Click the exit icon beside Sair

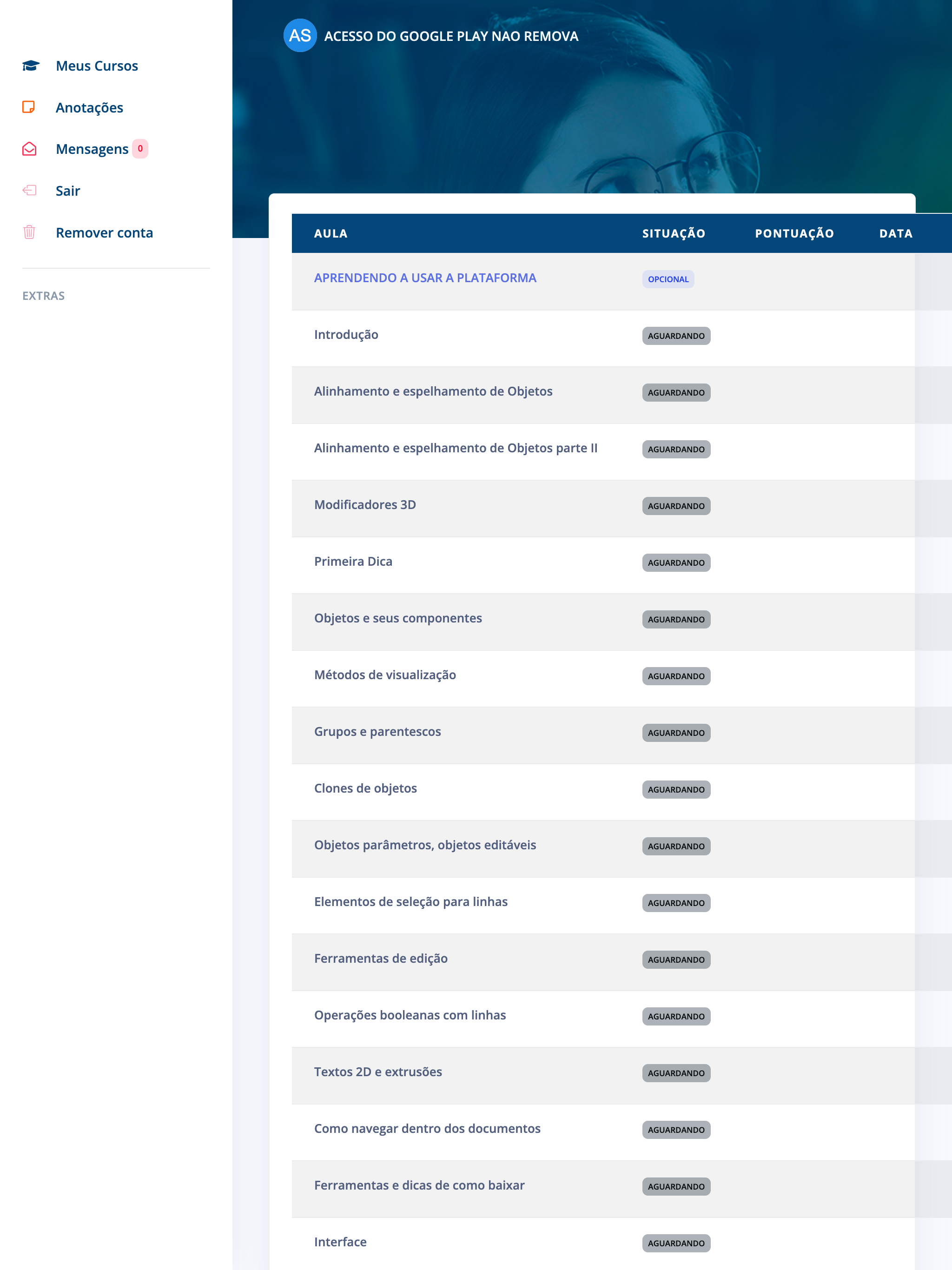29,191
